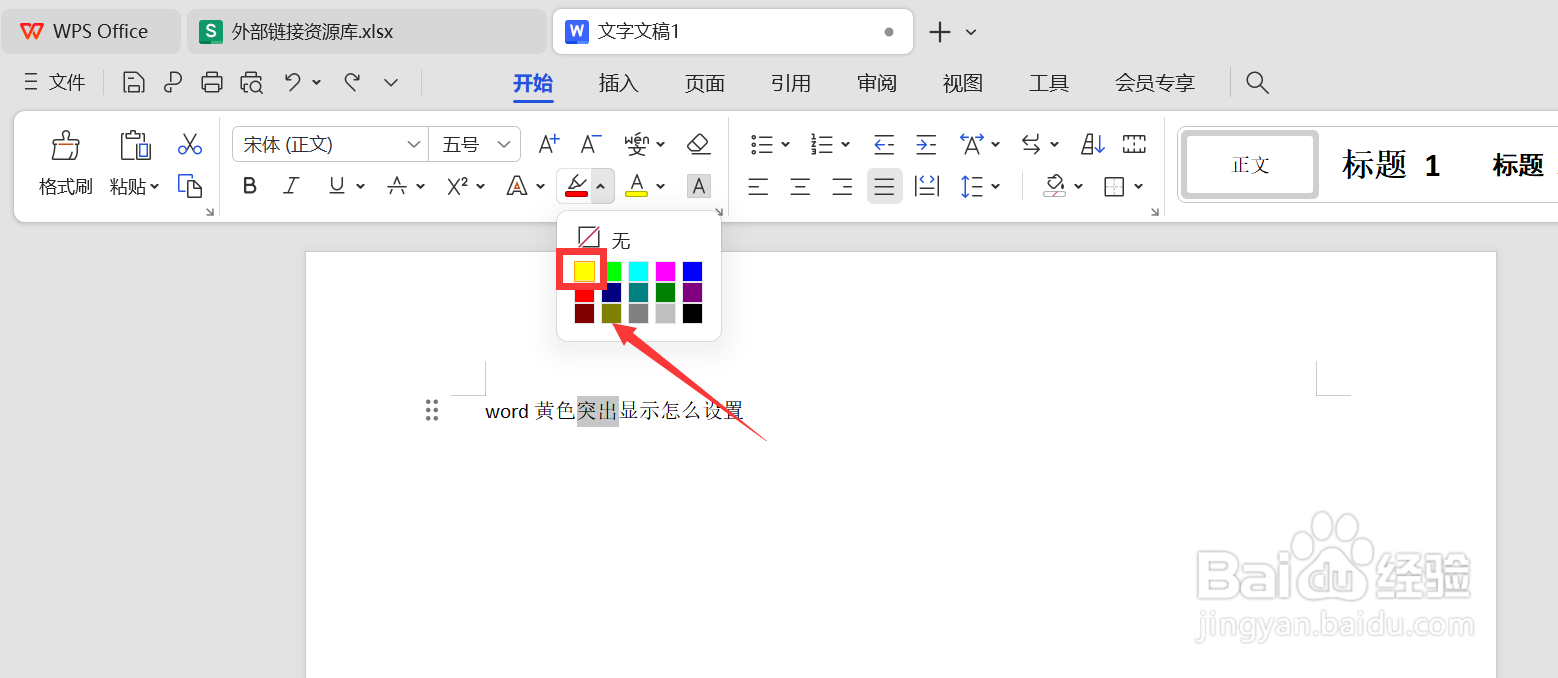Switch to the 插入 ribbon tab
This screenshot has height=678, width=1558.
click(618, 83)
